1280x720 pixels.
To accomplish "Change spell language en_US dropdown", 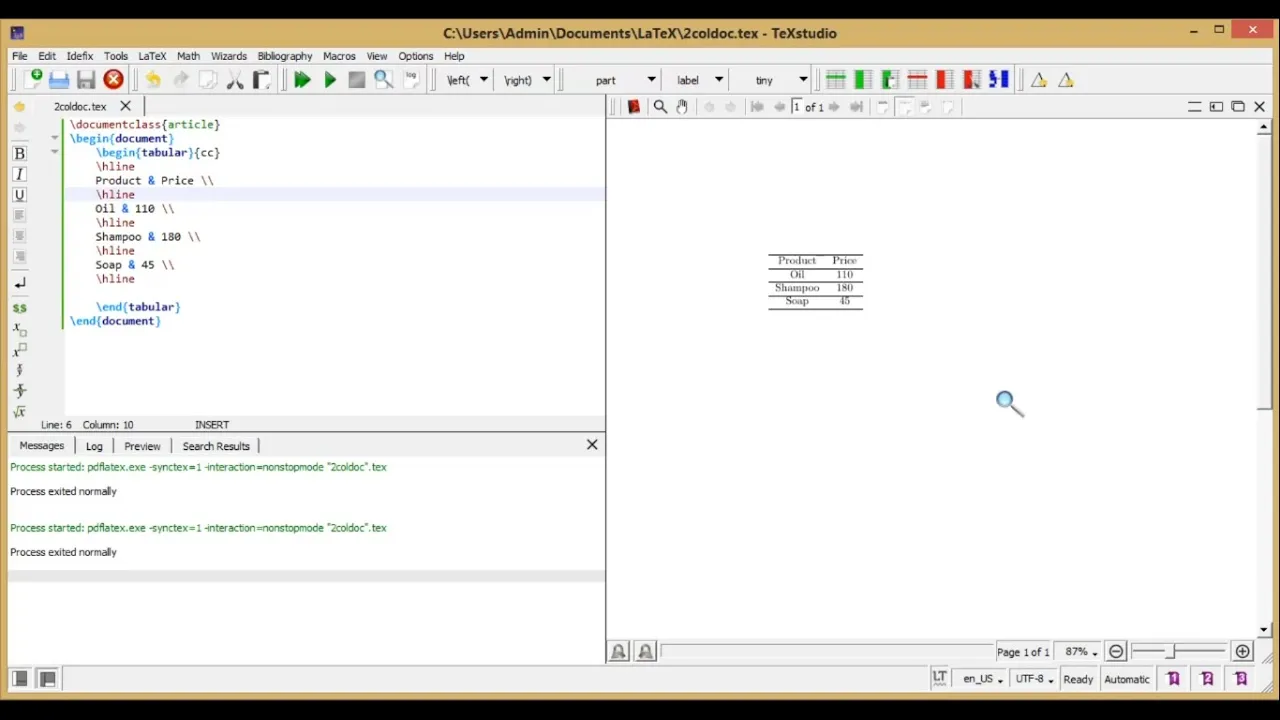I will [x=982, y=679].
